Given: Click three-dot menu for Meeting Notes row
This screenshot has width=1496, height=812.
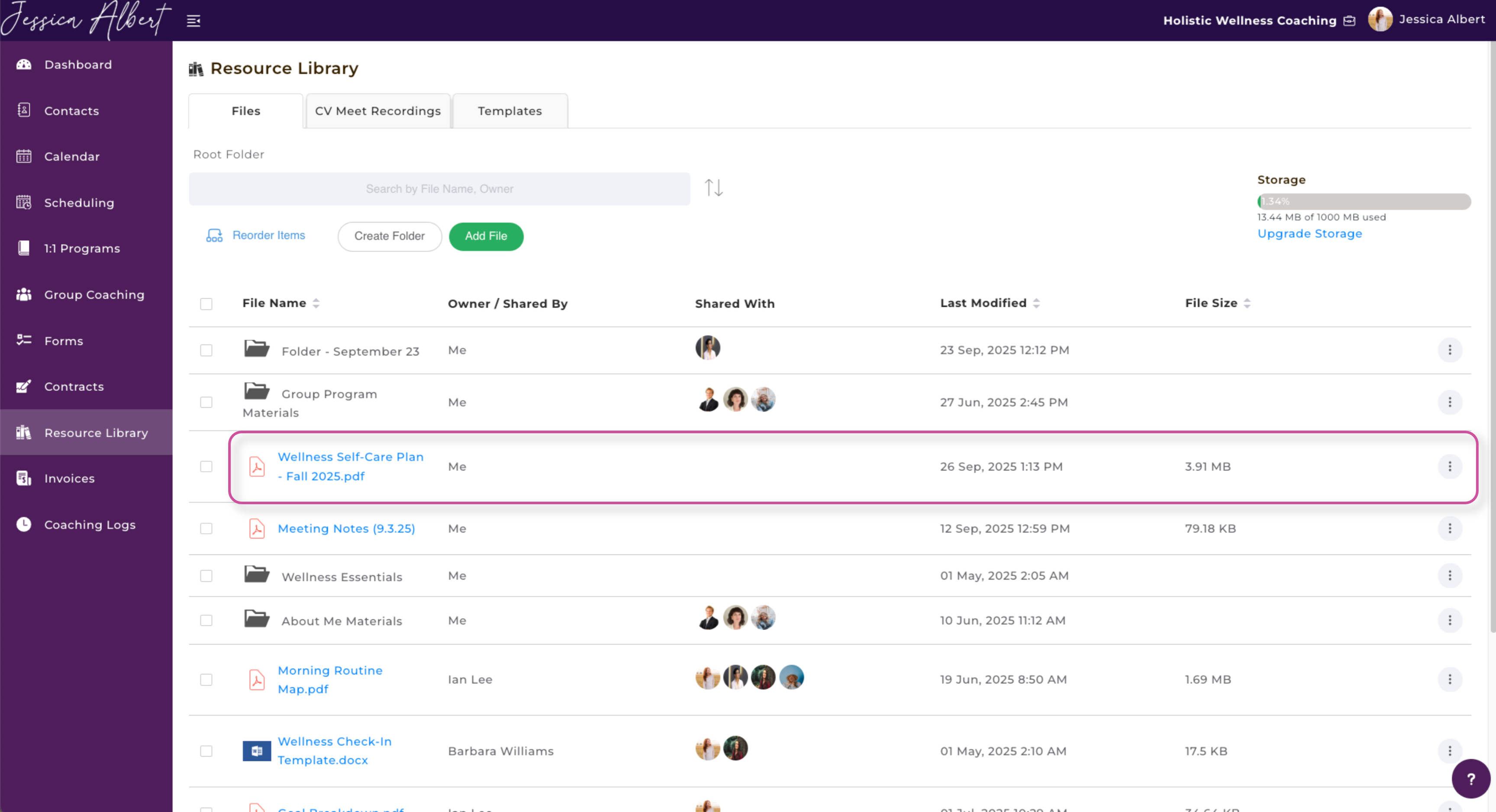Looking at the screenshot, I should [1450, 528].
